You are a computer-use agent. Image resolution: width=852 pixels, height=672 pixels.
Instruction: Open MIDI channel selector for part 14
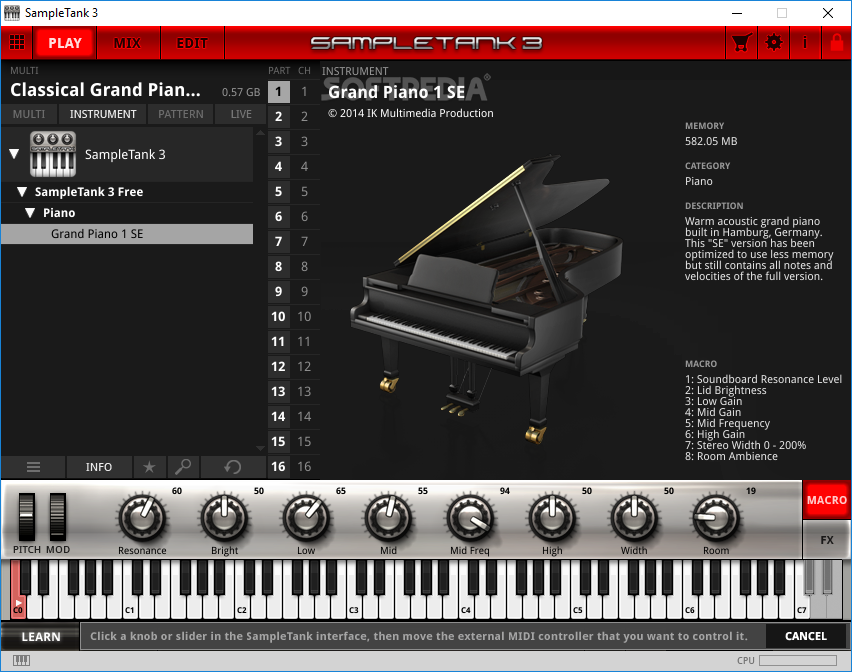click(x=304, y=417)
